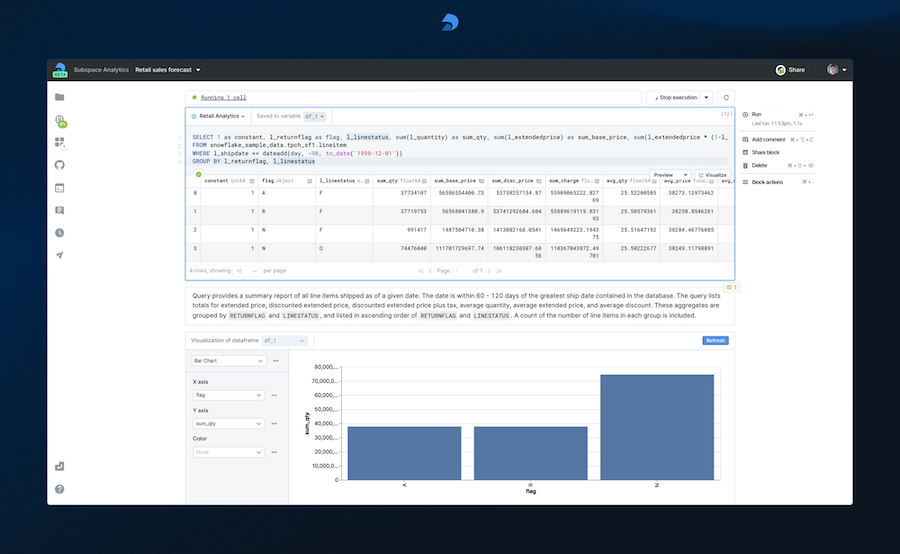Open the GitHub integration in sidebar

[x=60, y=164]
